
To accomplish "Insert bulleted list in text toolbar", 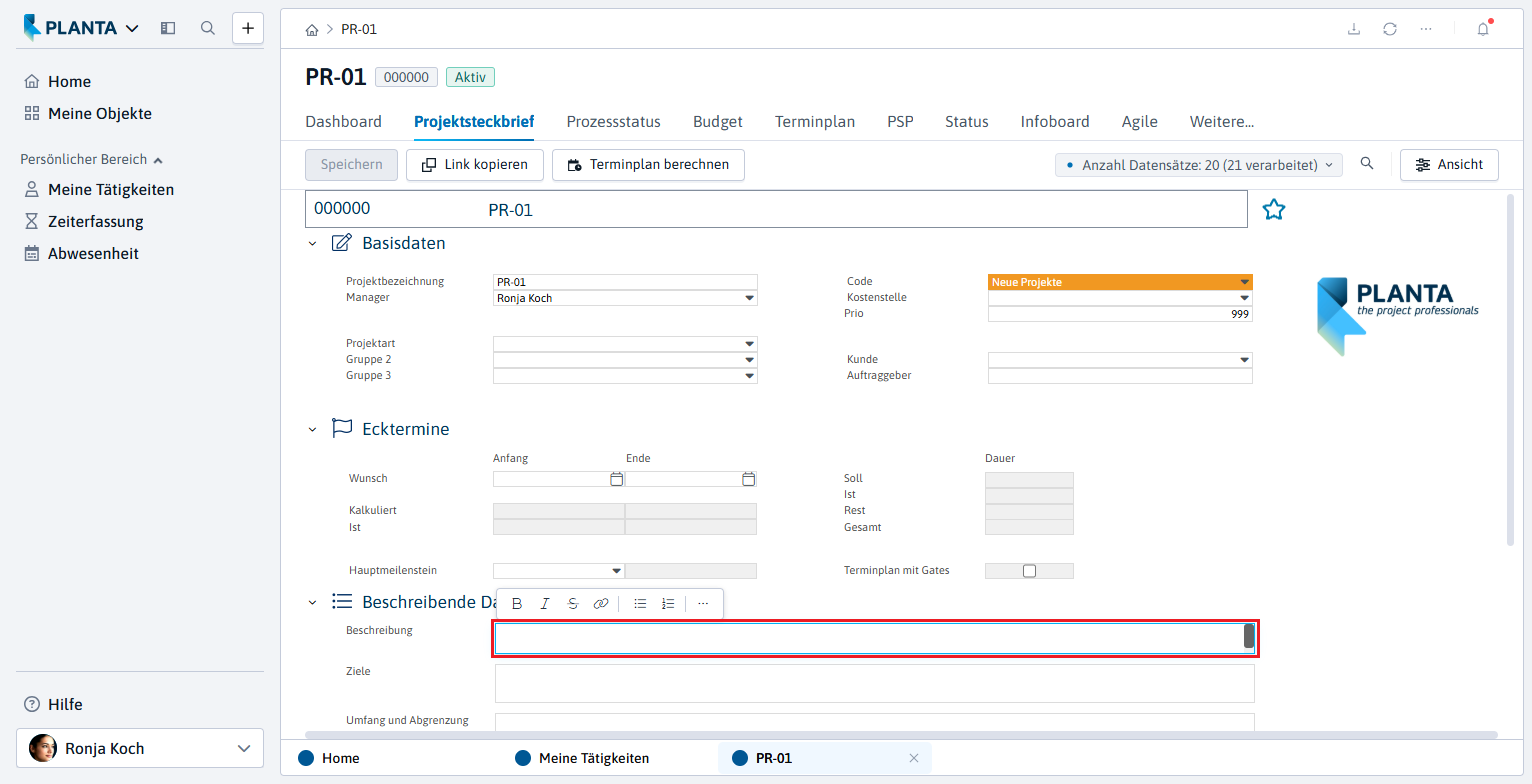I will pos(641,604).
